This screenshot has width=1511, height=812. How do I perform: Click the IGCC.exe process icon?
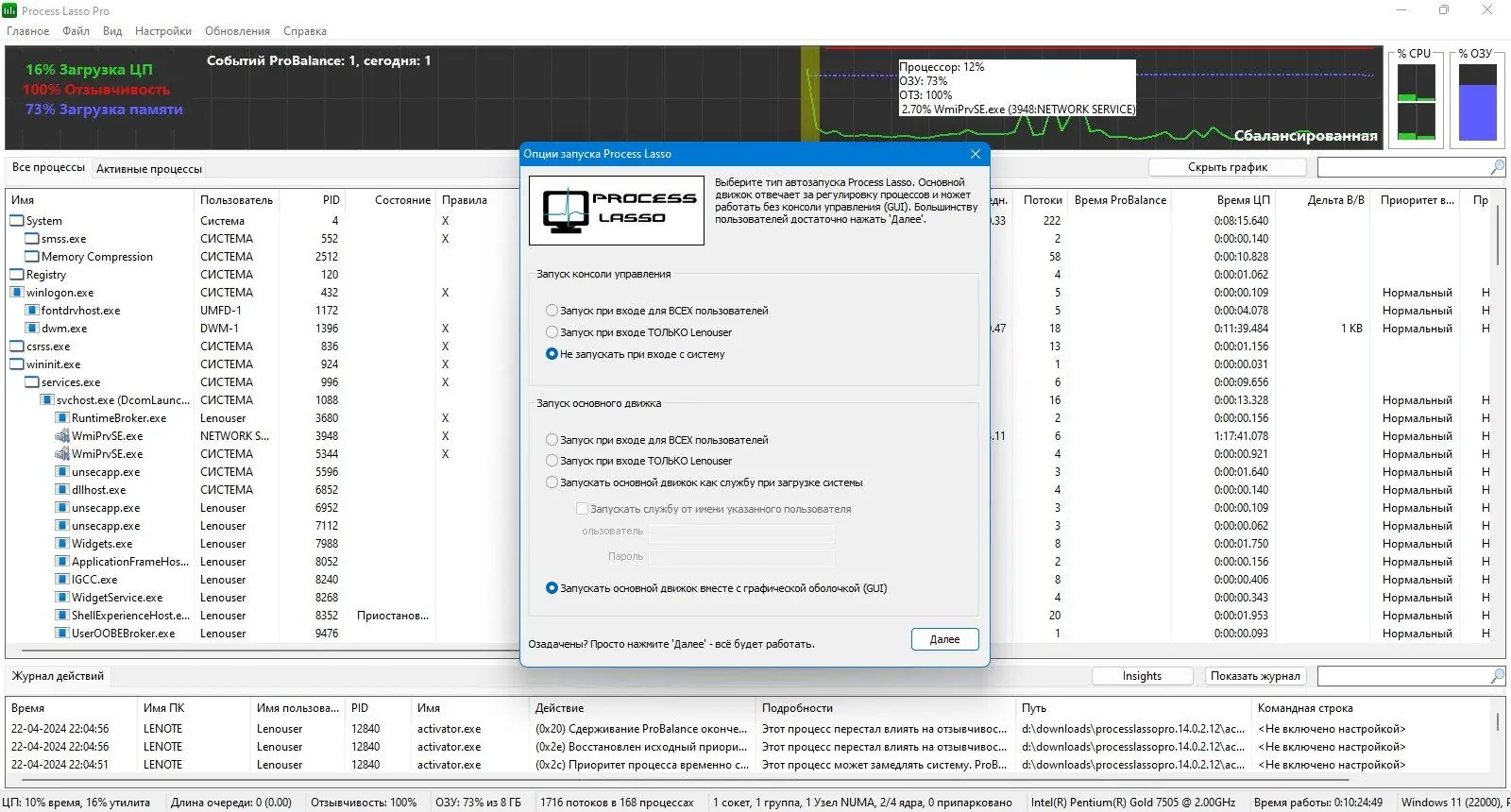pos(62,580)
